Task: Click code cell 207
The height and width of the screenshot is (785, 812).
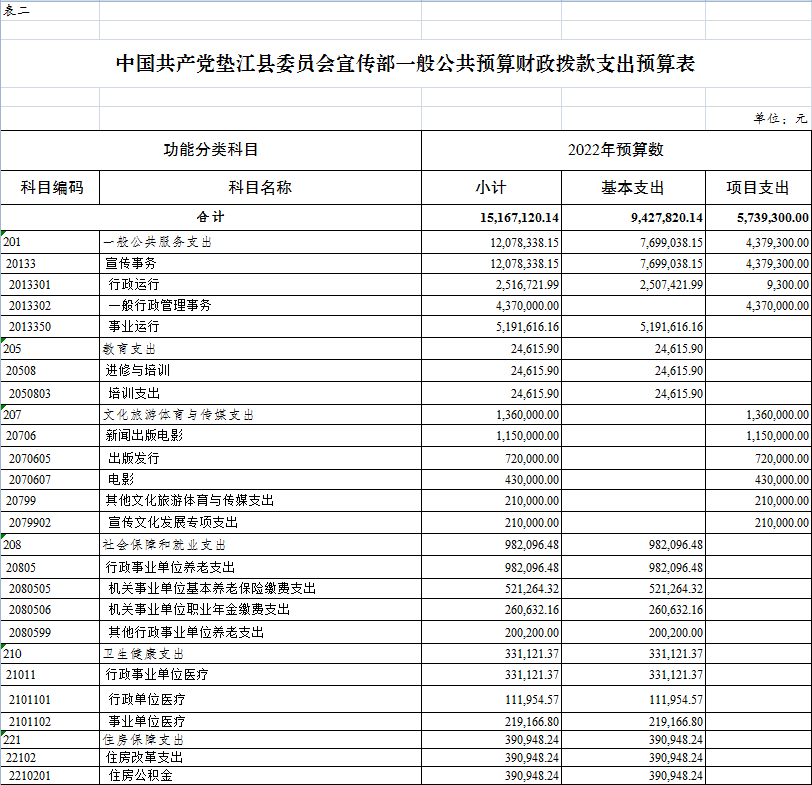Action: click(50, 415)
